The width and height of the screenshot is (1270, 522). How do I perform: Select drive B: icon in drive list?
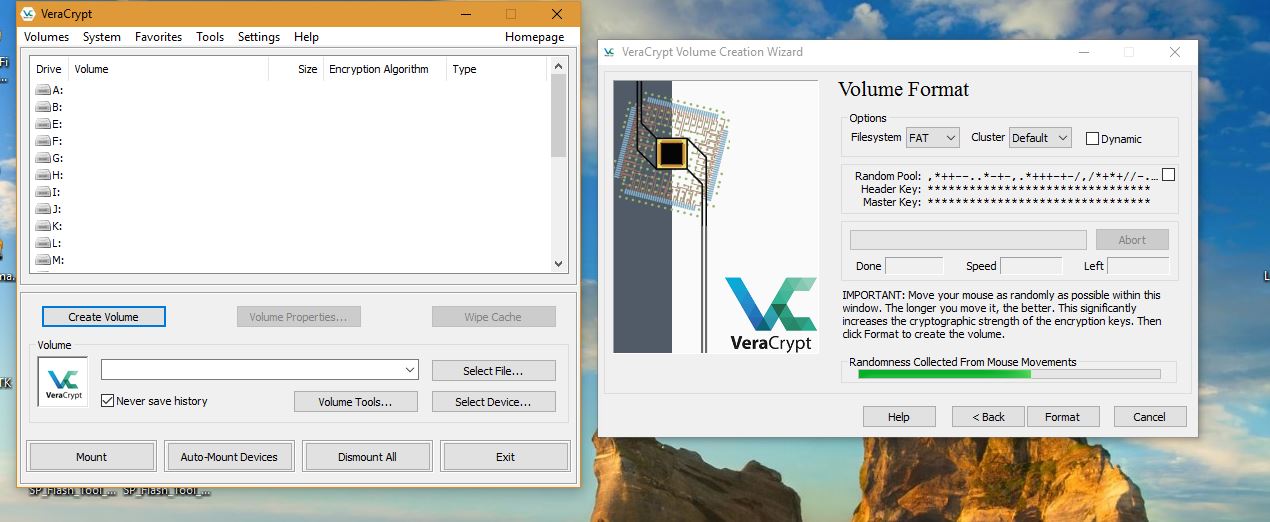click(x=43, y=107)
